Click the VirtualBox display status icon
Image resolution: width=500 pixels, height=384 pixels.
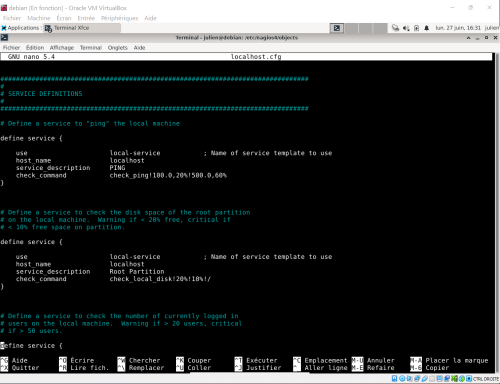click(440, 378)
